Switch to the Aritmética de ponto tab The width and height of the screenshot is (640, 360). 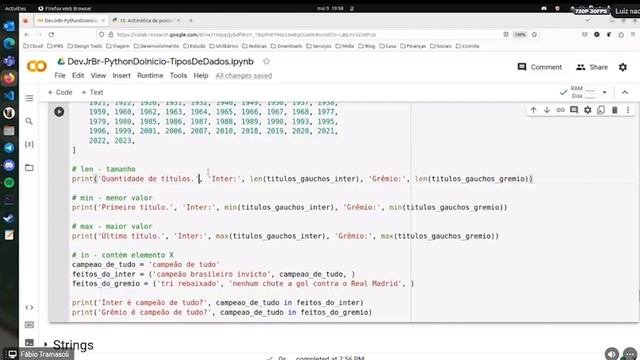click(x=146, y=20)
